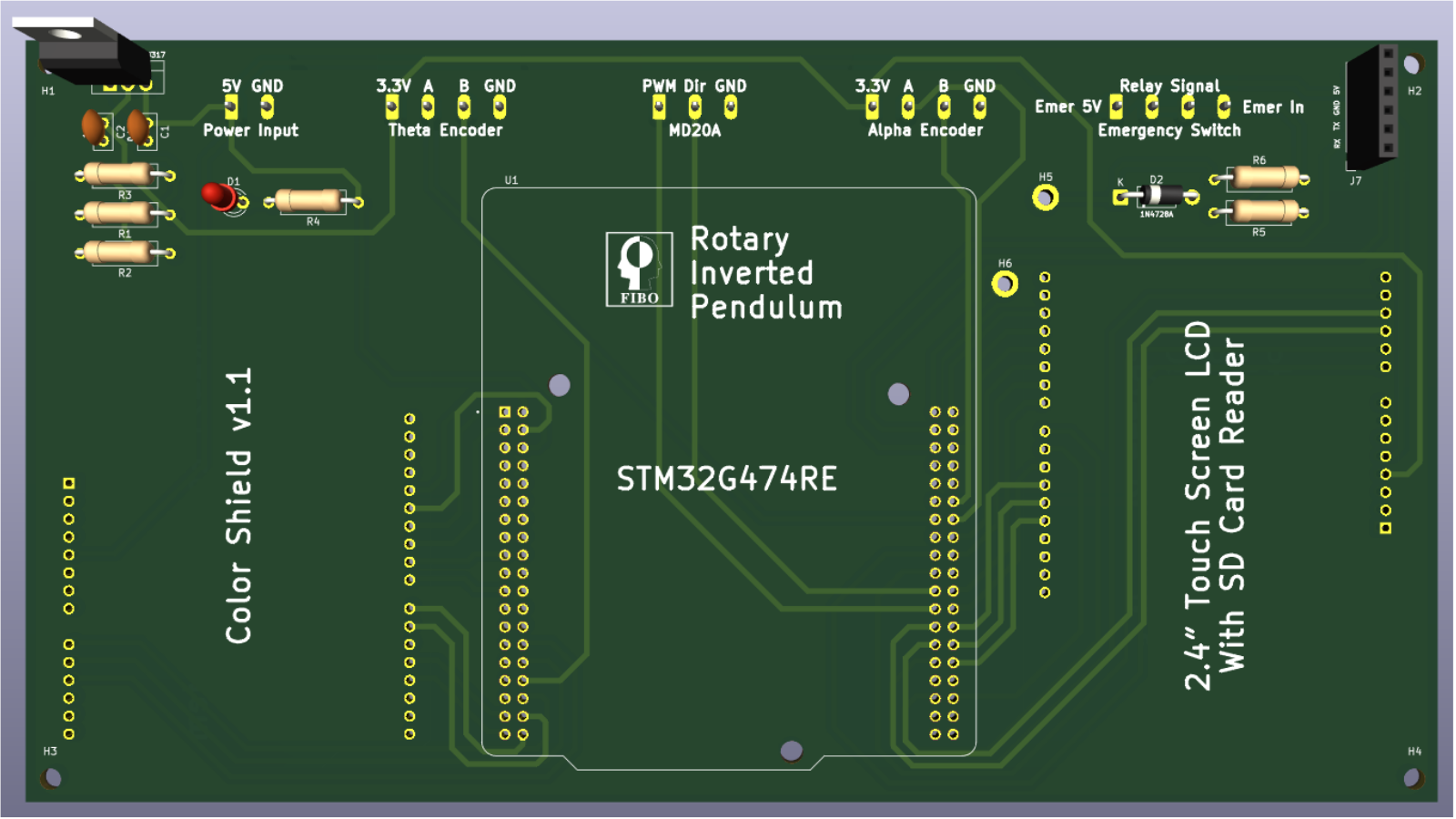The width and height of the screenshot is (1456, 819).
Task: Select the 3.3V pad of Theta Encoder
Action: (392, 107)
